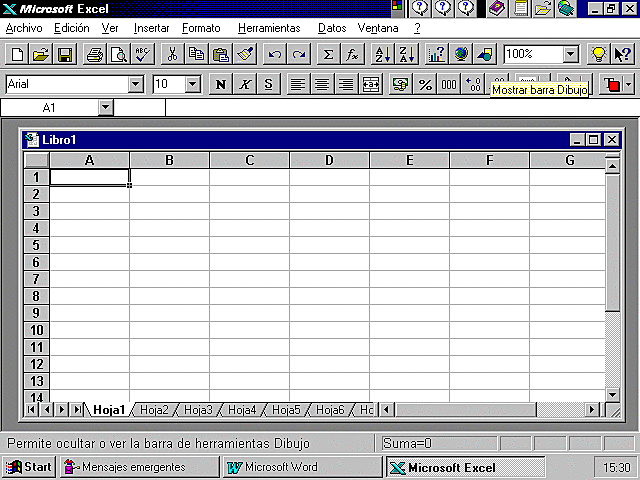Click the vertical scrollbar down arrow
This screenshot has height=480, width=640.
612,394
